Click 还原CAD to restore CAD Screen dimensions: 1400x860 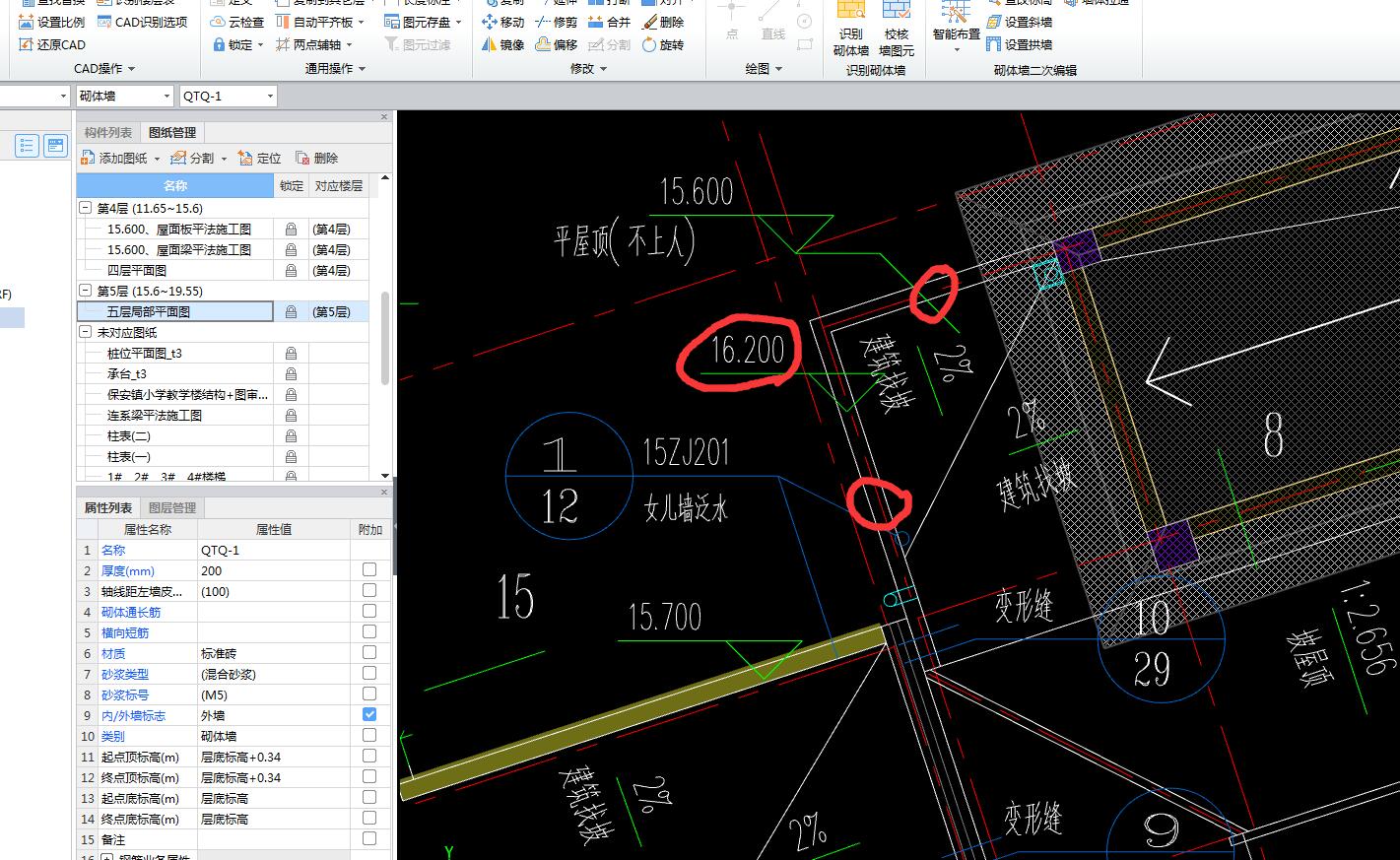[x=51, y=44]
